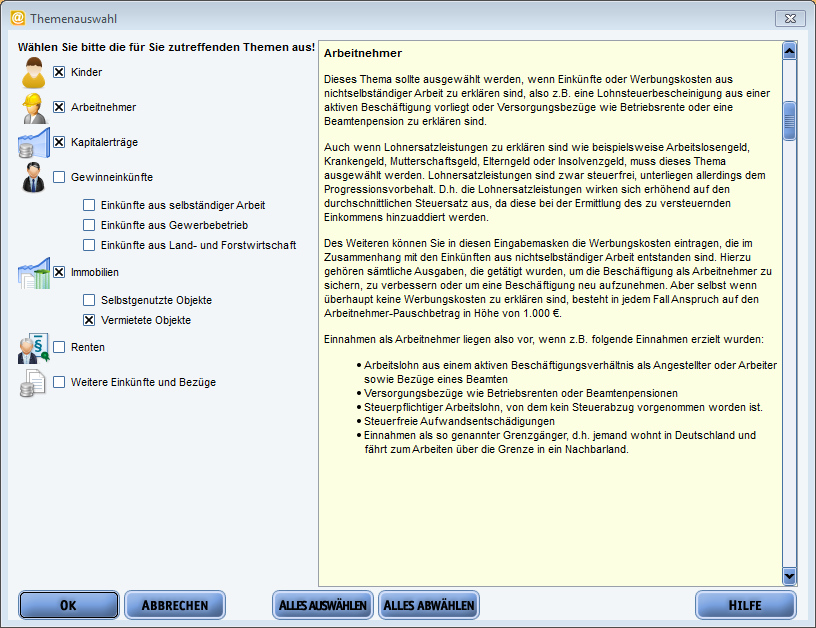Enable the Gewinneinkünfte checkbox
Screen dimensions: 816x628
pyautogui.click(x=59, y=177)
